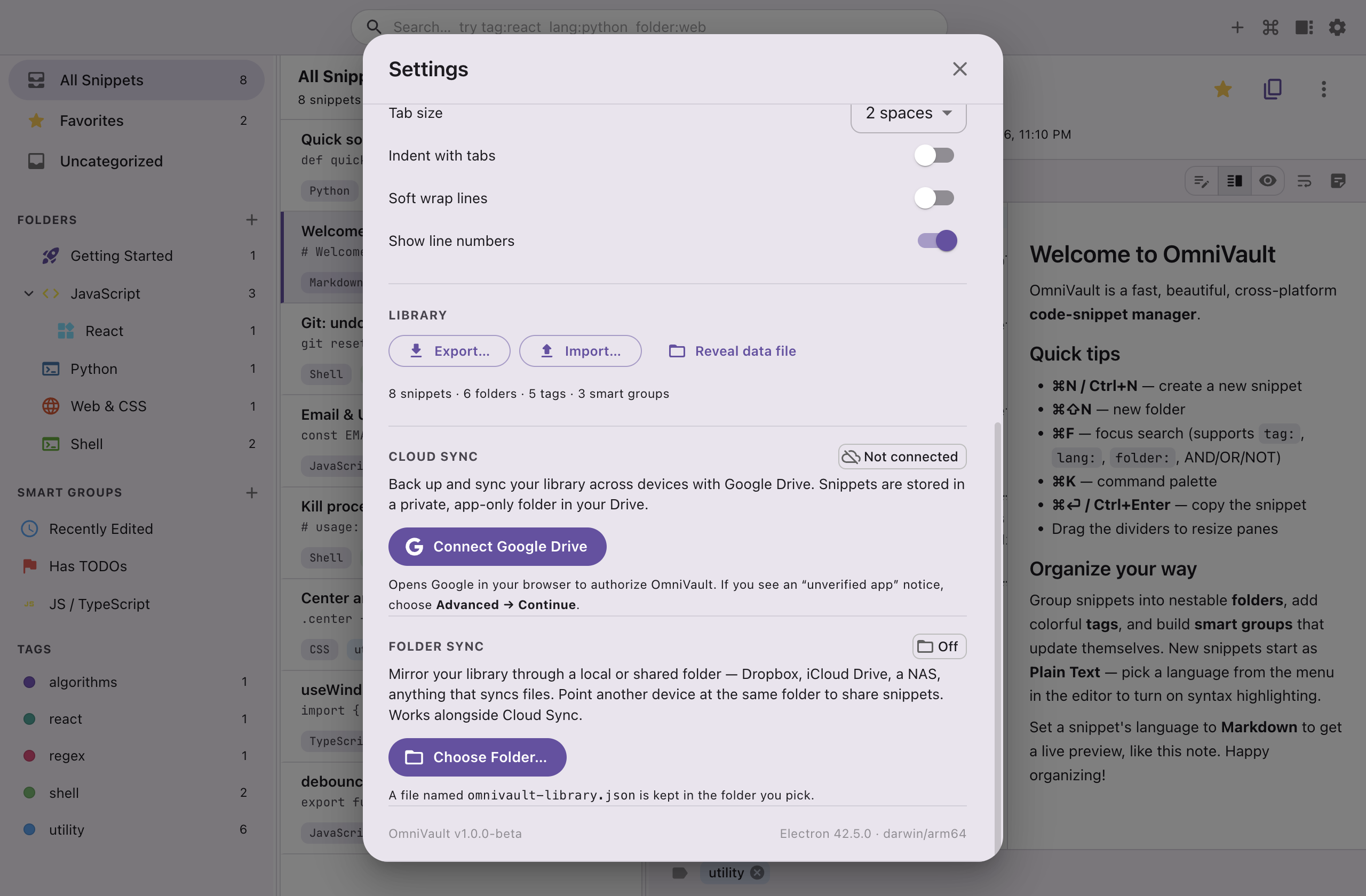Screen dimensions: 1366x896
Task: Click the search input field
Action: 648,27
